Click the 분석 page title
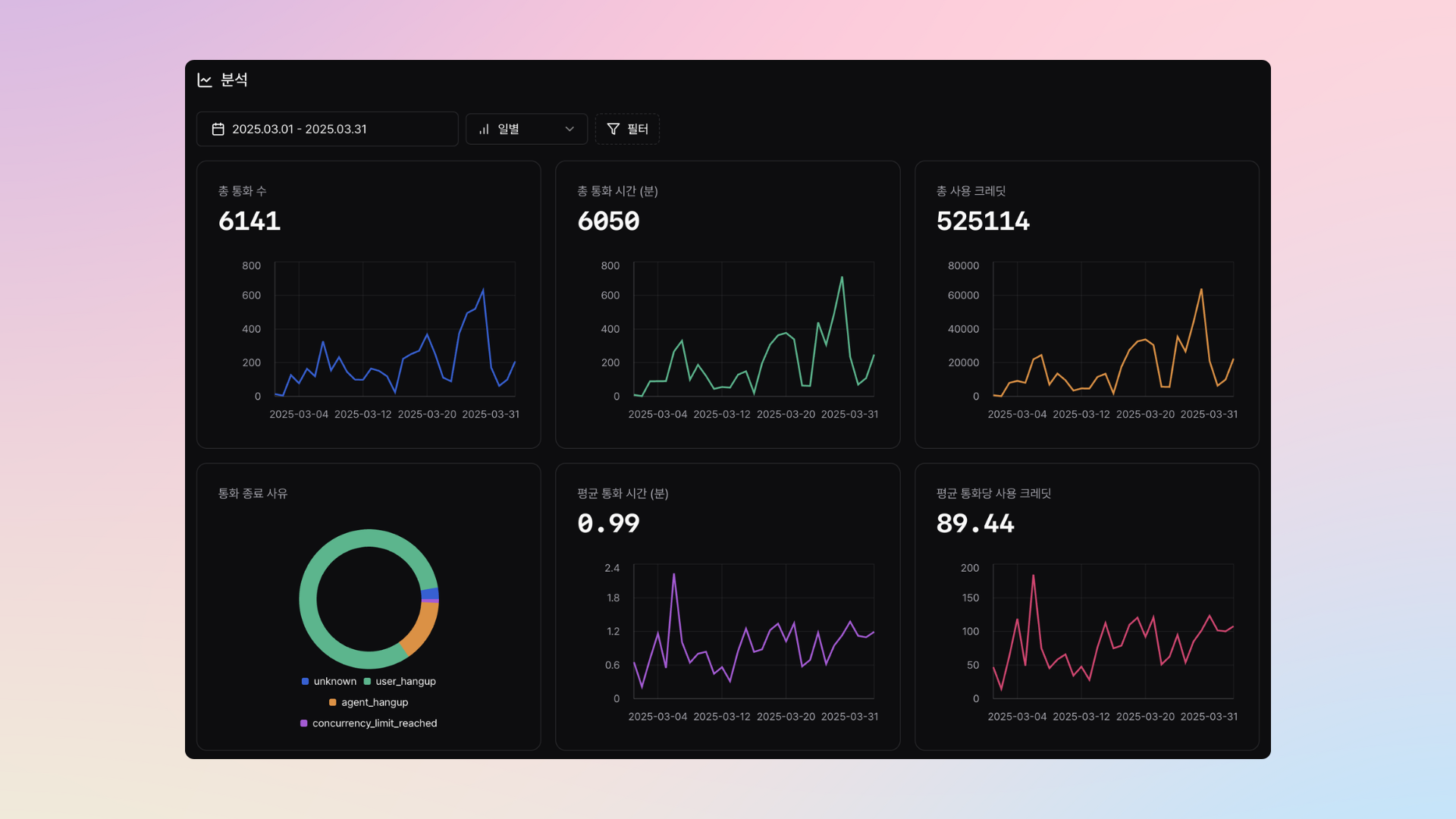The image size is (1456, 819). (x=234, y=80)
